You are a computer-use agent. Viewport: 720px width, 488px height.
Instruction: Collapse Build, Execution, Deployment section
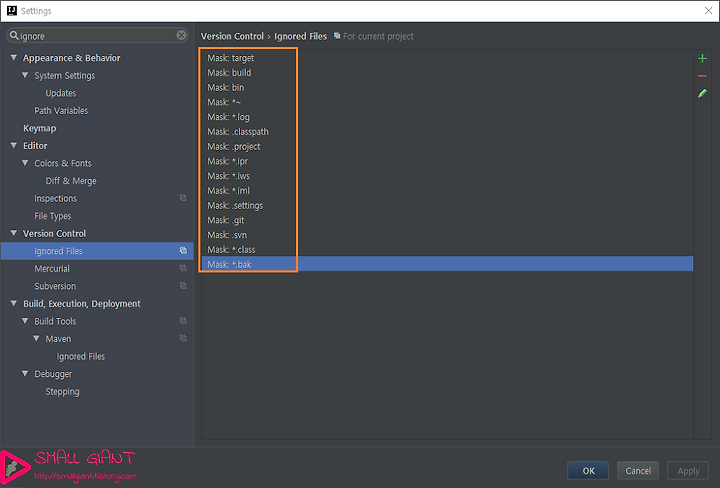(14, 303)
